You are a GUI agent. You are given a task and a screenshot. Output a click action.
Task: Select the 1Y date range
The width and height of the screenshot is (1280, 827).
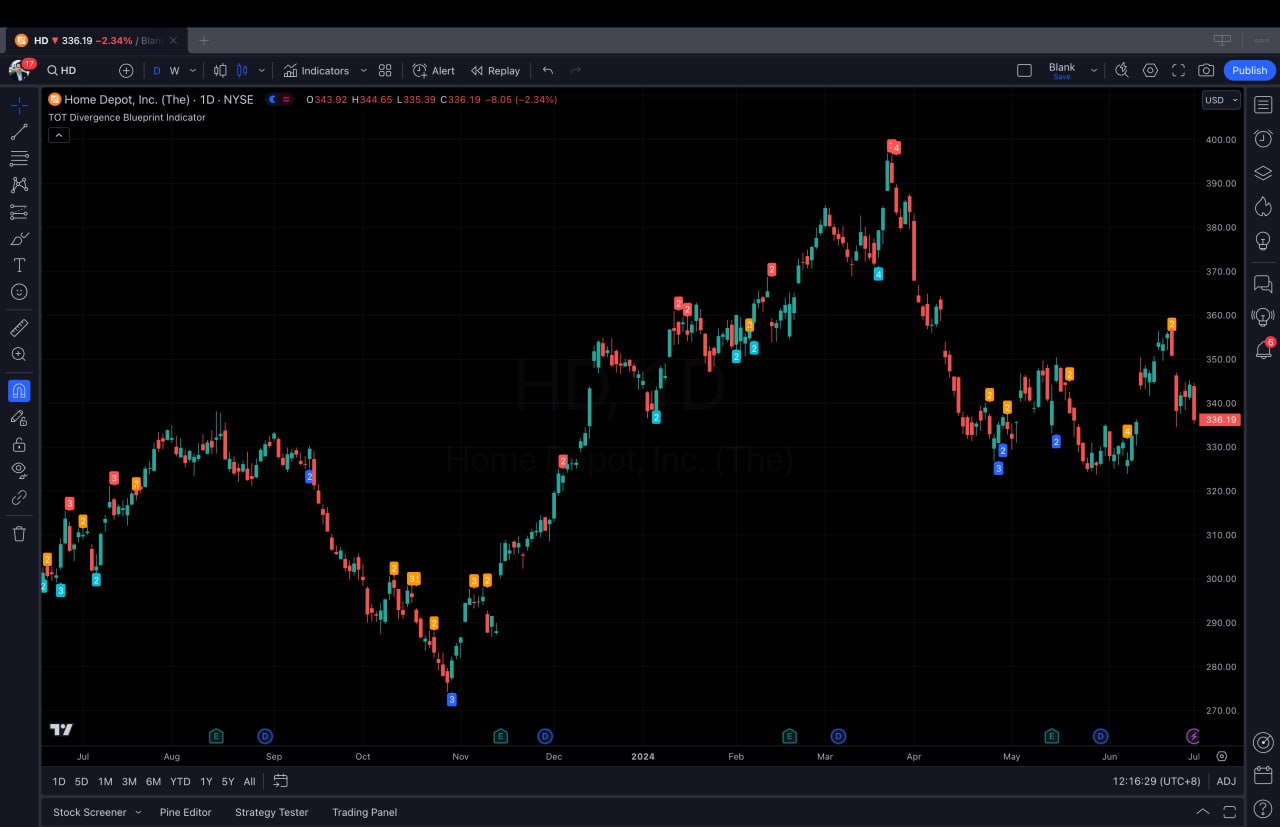tap(206, 781)
